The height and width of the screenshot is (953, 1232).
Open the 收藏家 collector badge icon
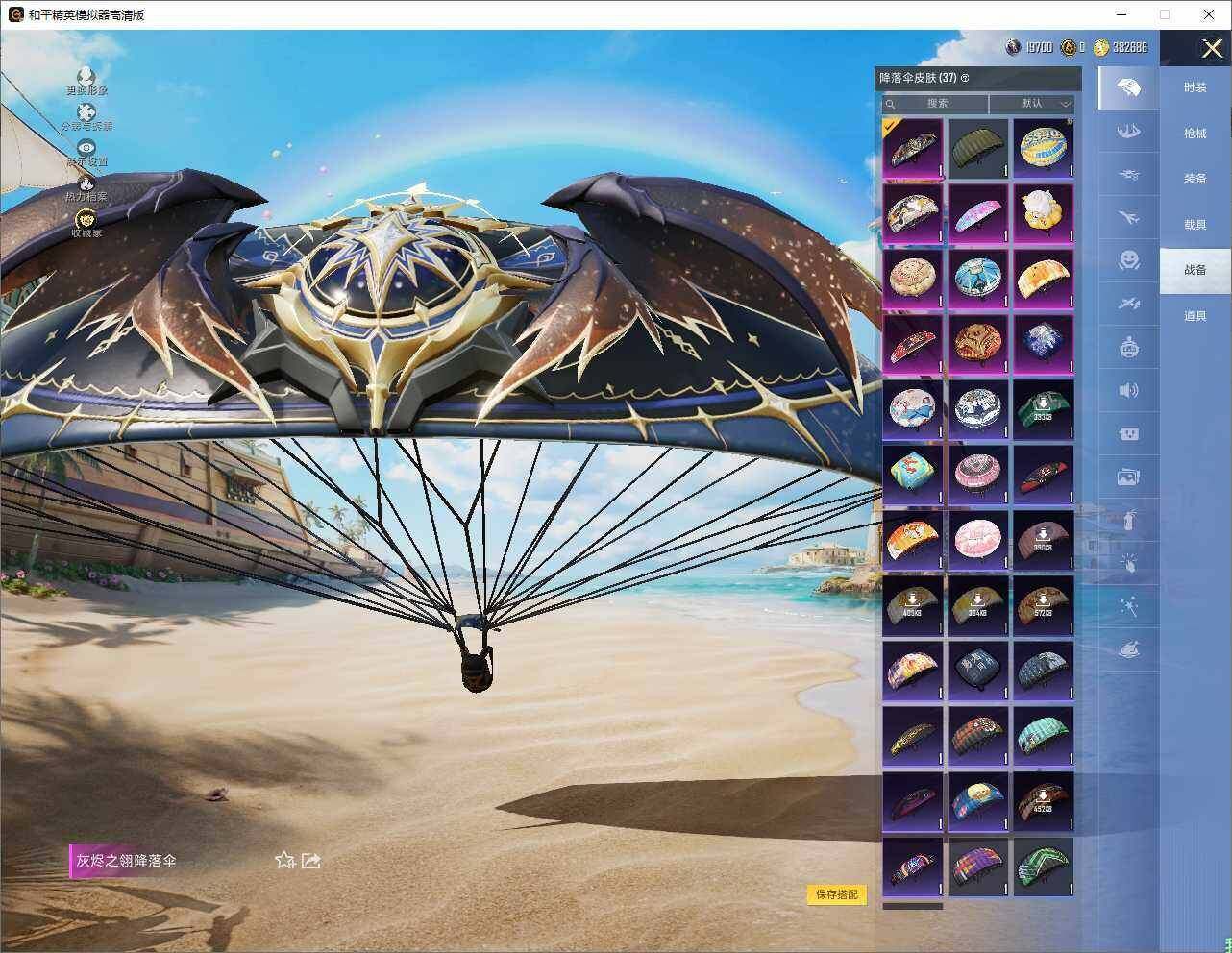(86, 219)
